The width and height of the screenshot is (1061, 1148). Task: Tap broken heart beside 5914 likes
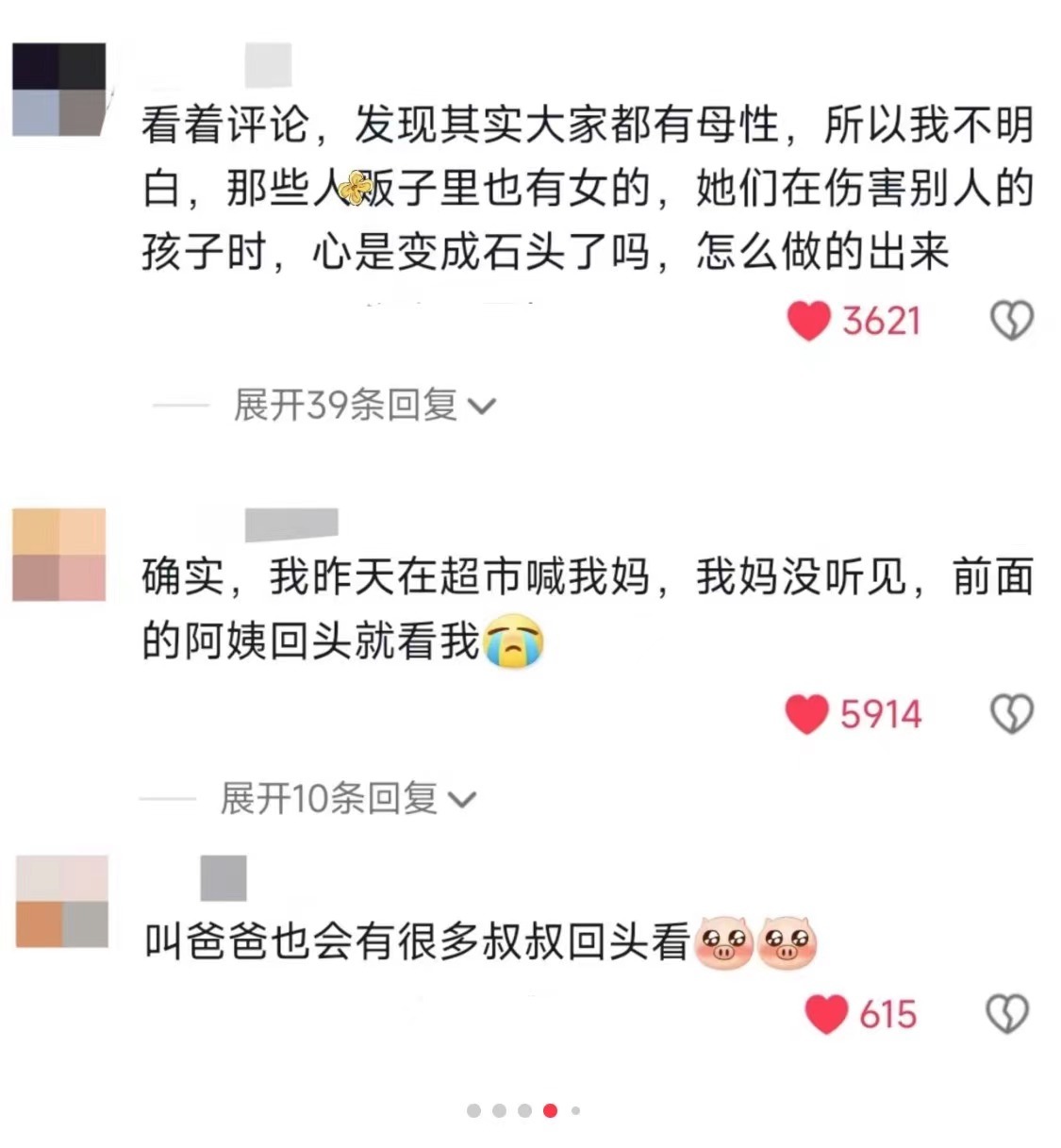click(1011, 714)
